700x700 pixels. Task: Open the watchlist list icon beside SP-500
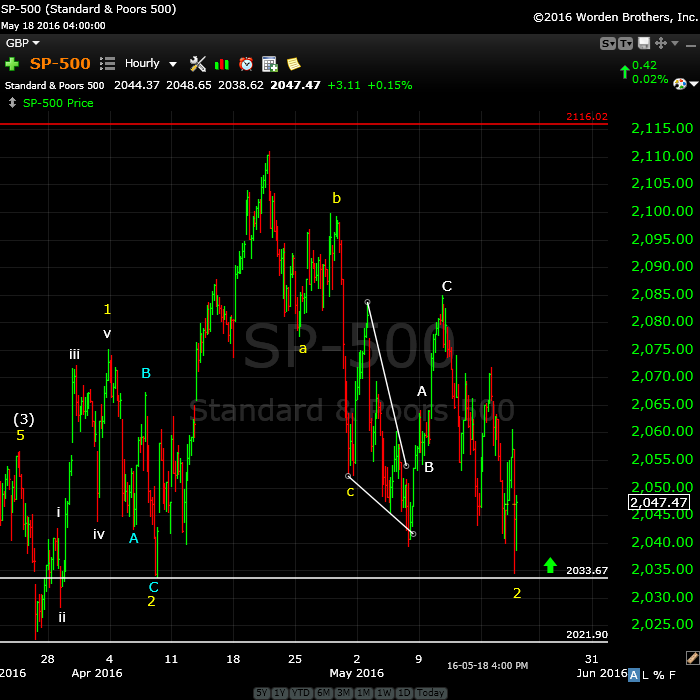click(107, 63)
